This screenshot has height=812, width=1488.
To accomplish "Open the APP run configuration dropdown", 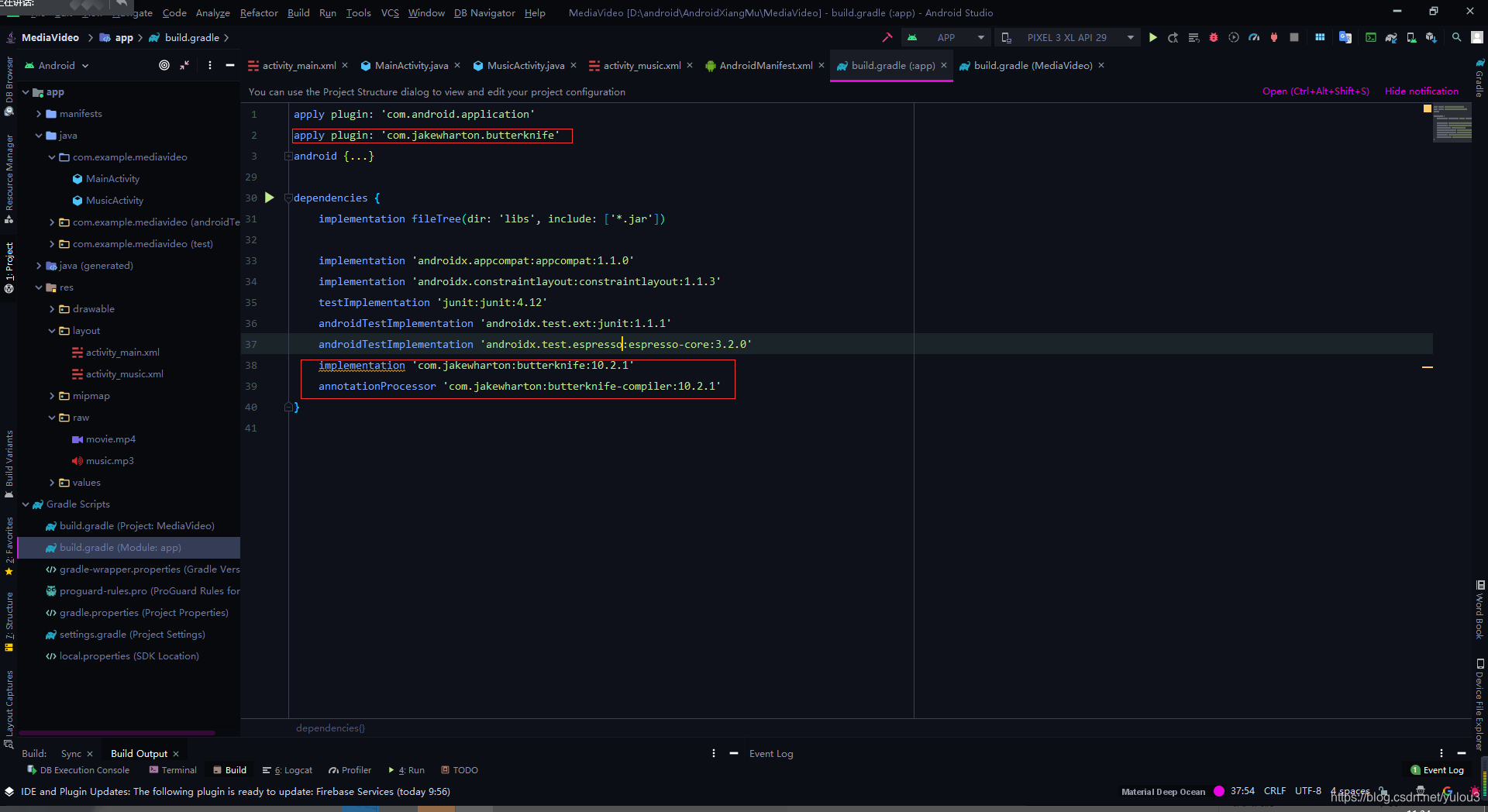I will (947, 37).
